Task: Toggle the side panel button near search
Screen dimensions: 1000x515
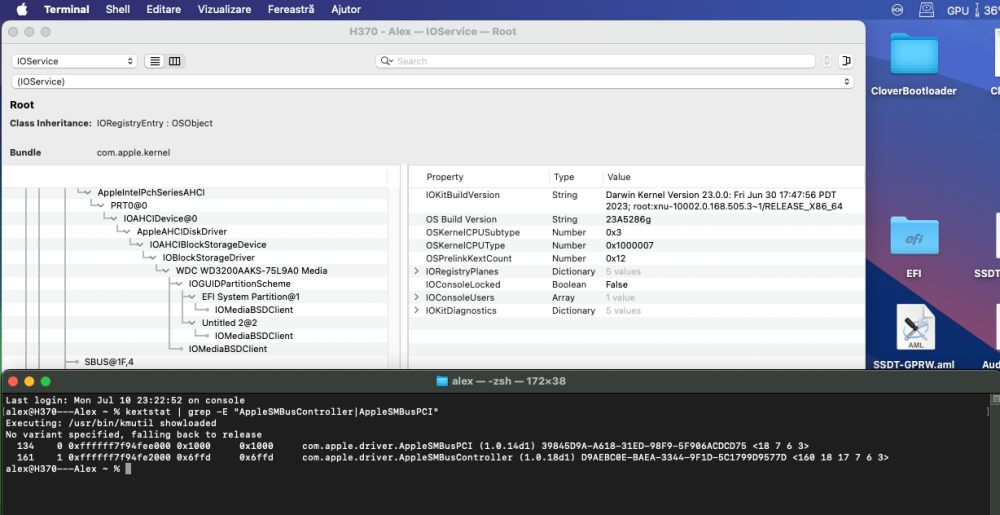Action: (846, 61)
